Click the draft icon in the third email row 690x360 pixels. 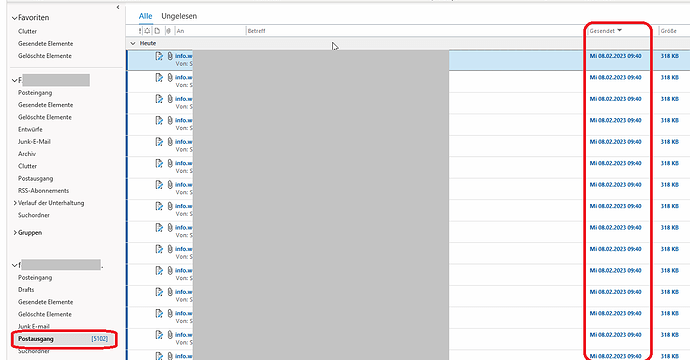coord(159,99)
